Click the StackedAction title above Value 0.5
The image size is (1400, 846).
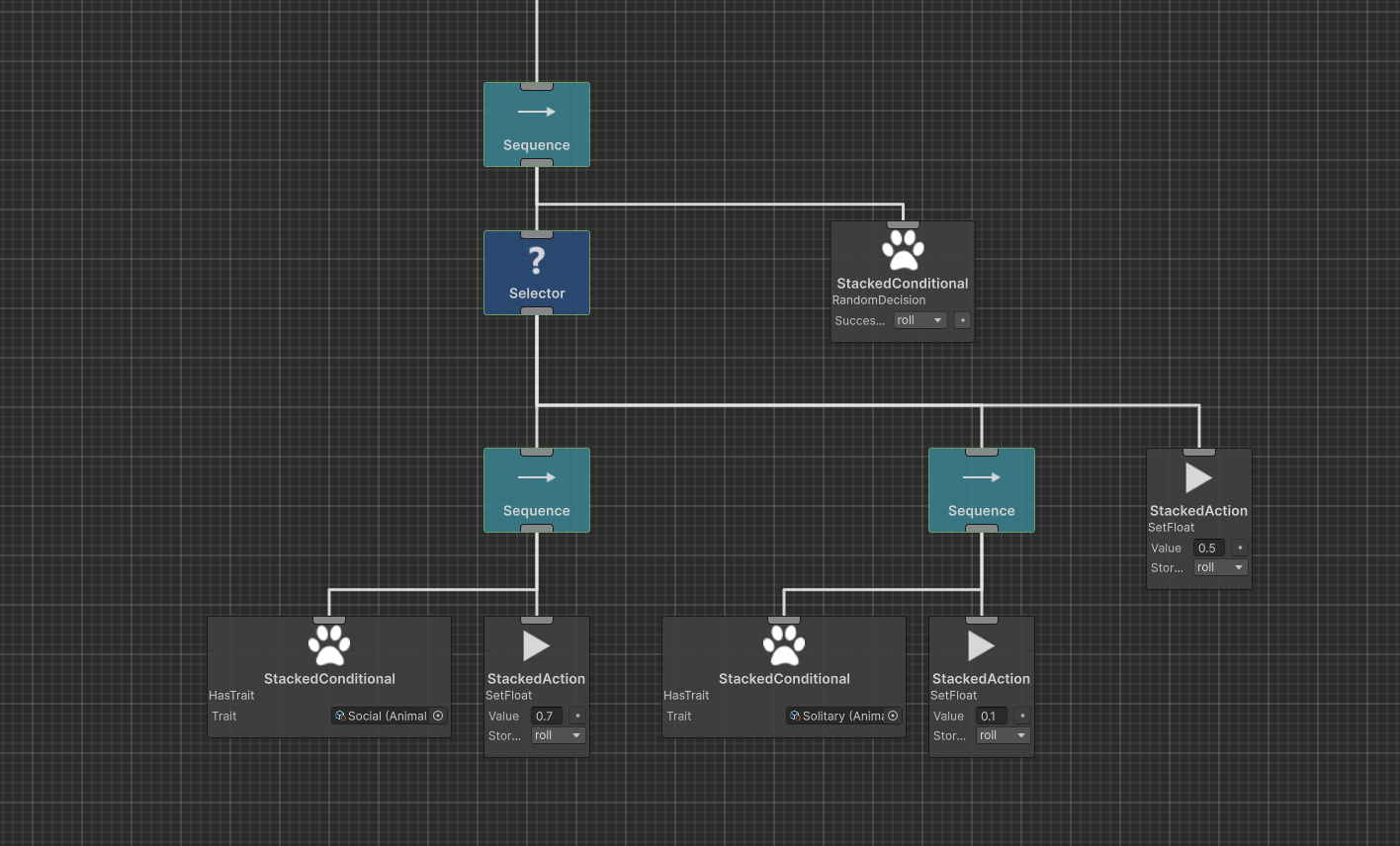coord(1198,511)
